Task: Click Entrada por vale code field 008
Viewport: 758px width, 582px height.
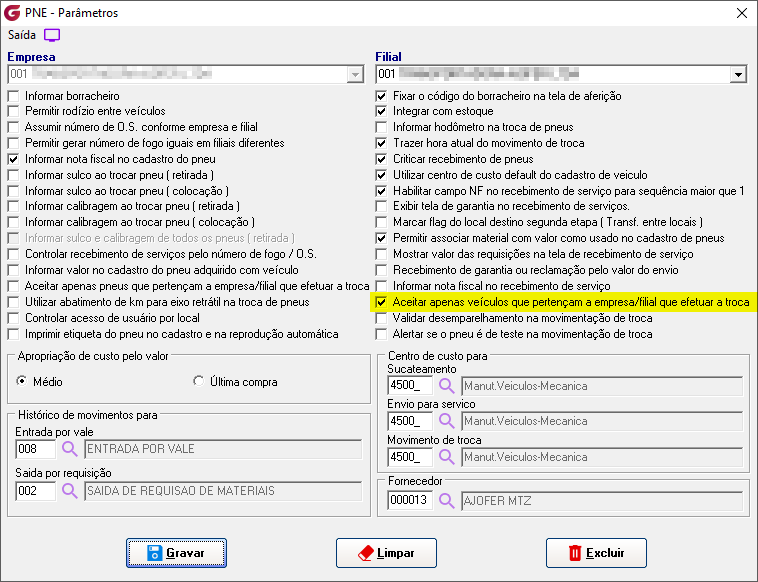Action: pyautogui.click(x=35, y=449)
